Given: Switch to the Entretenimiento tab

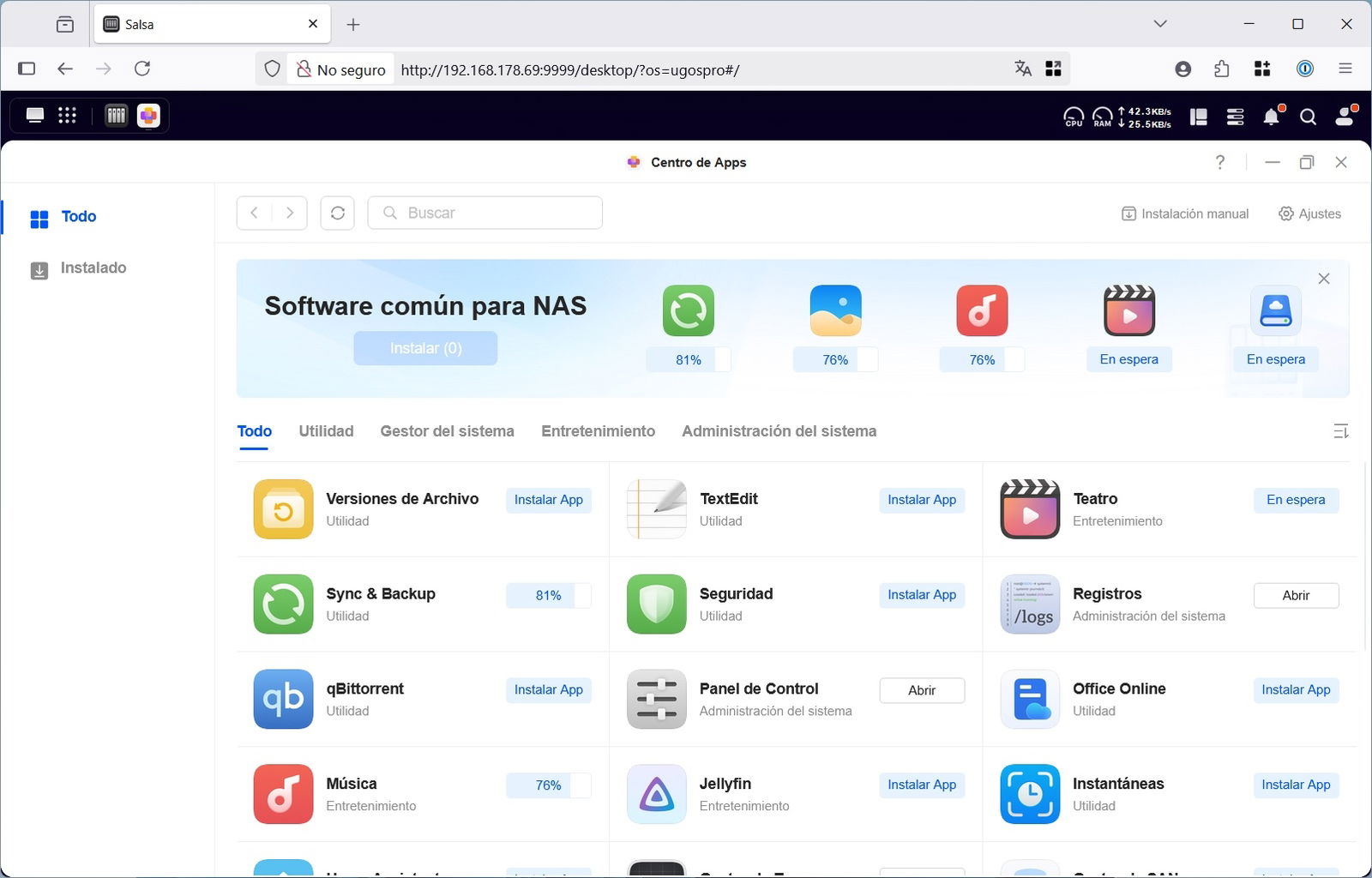Looking at the screenshot, I should click(x=598, y=431).
